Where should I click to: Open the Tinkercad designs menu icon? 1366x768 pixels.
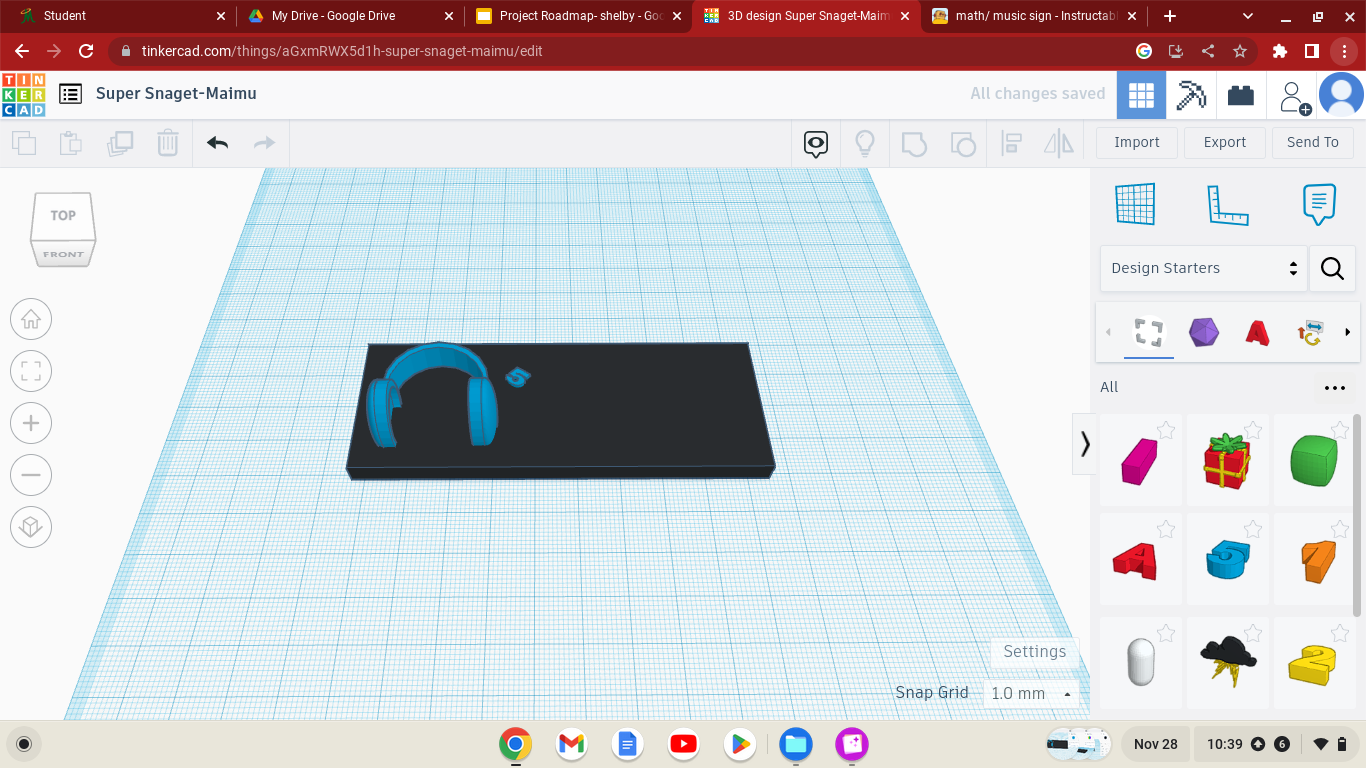click(69, 93)
